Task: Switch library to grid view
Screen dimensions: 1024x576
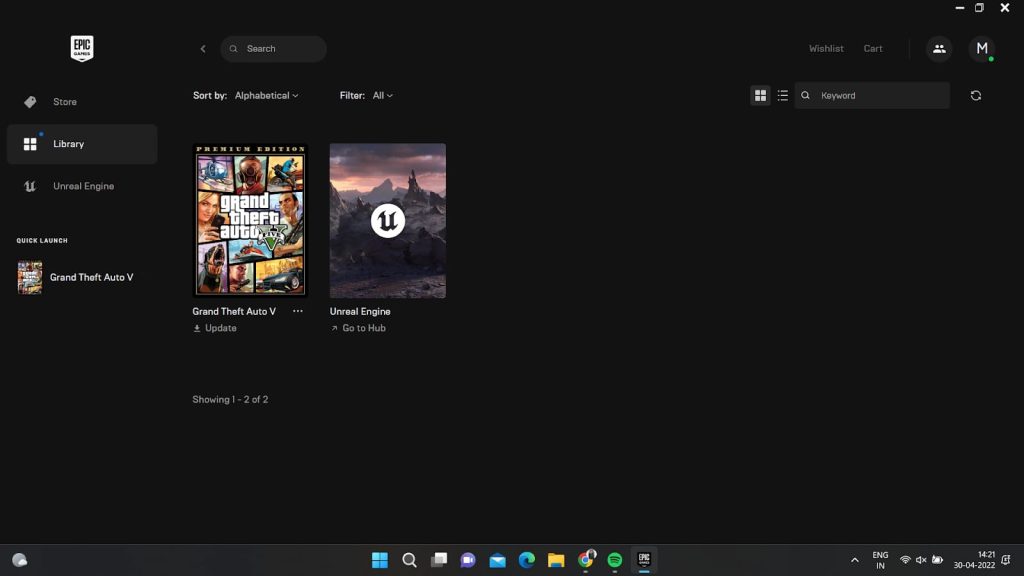Action: [760, 95]
